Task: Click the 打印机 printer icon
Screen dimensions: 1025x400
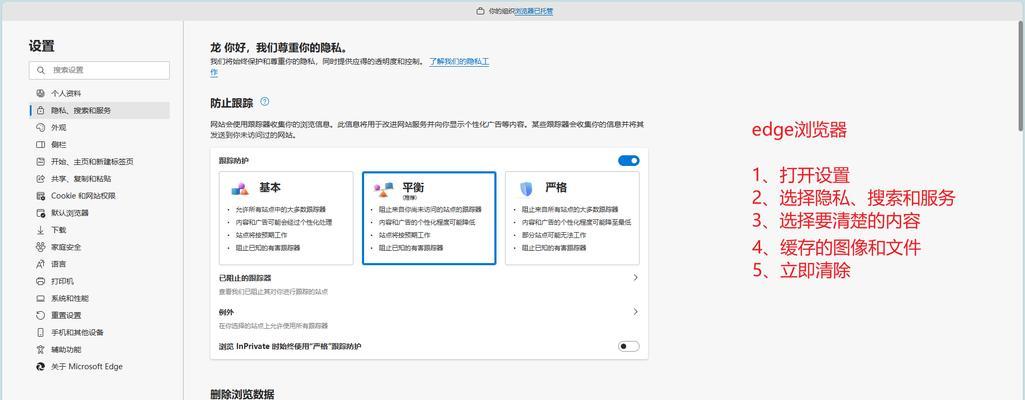Action: pyautogui.click(x=40, y=281)
